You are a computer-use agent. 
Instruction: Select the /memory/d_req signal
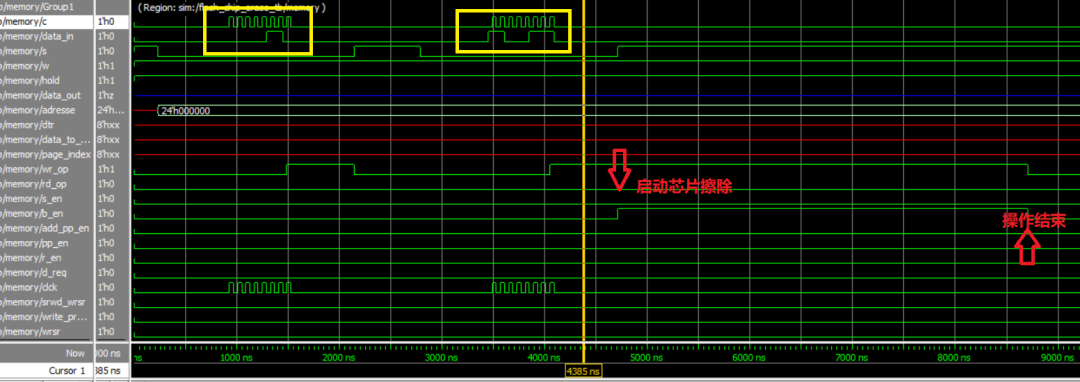[46, 273]
